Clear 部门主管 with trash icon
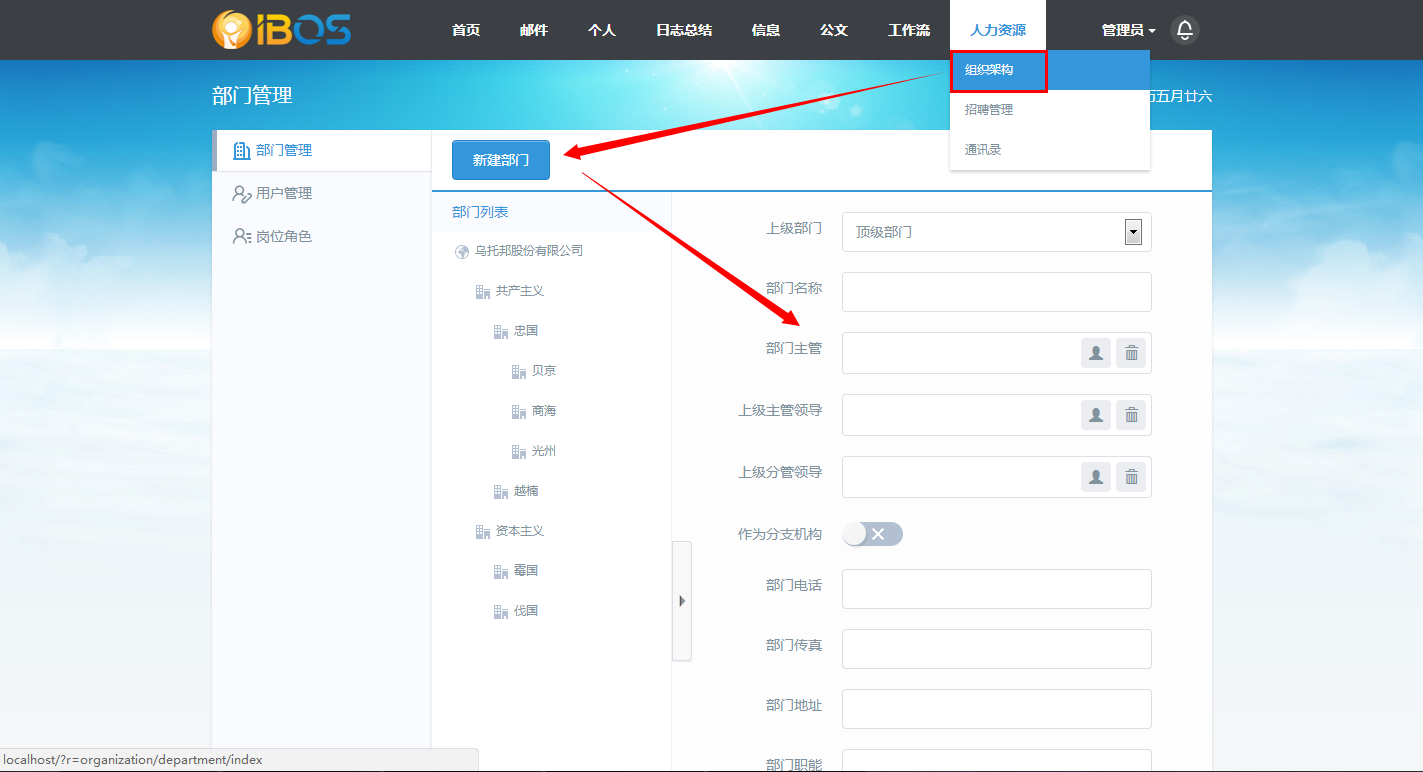This screenshot has width=1423, height=772. tap(1131, 353)
